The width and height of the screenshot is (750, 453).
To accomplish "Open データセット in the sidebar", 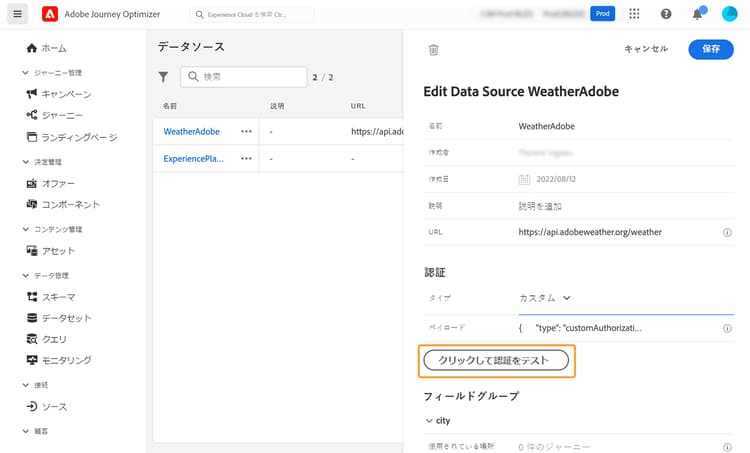I will tap(59, 318).
